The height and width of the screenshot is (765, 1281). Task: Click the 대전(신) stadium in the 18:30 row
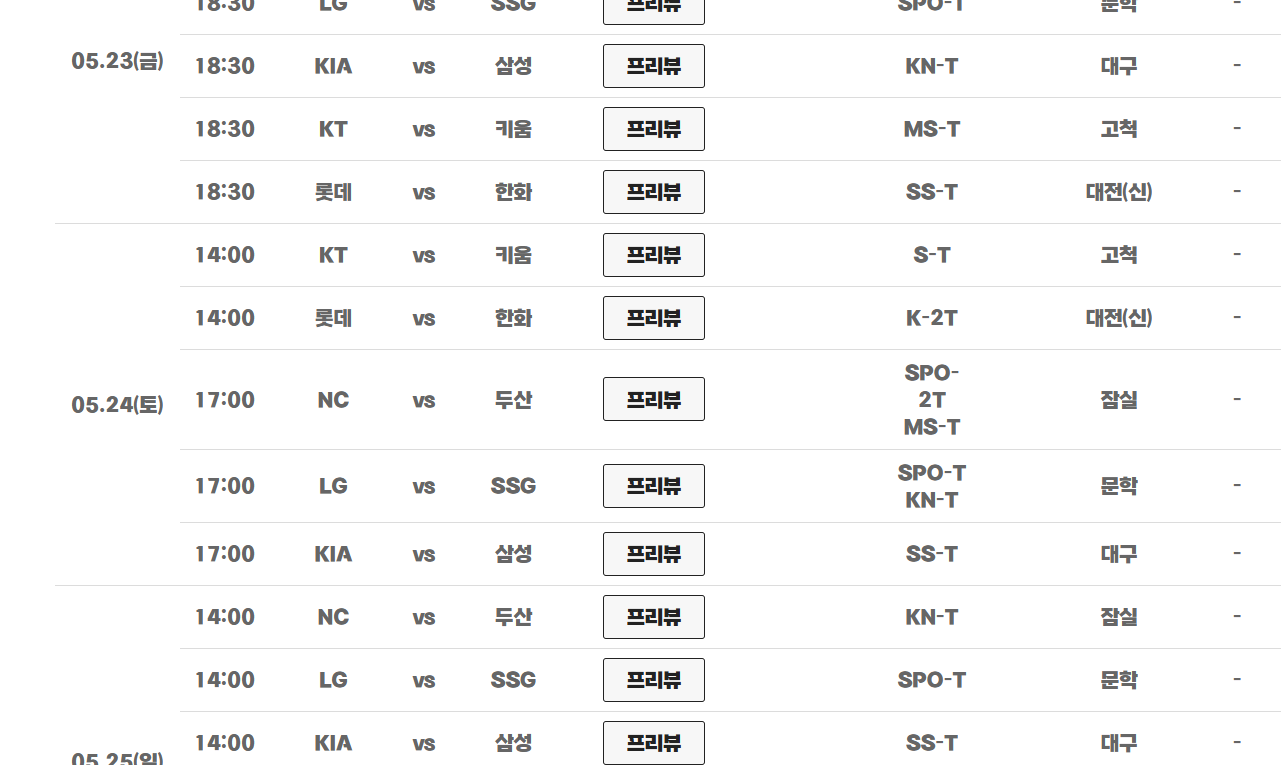click(1119, 192)
